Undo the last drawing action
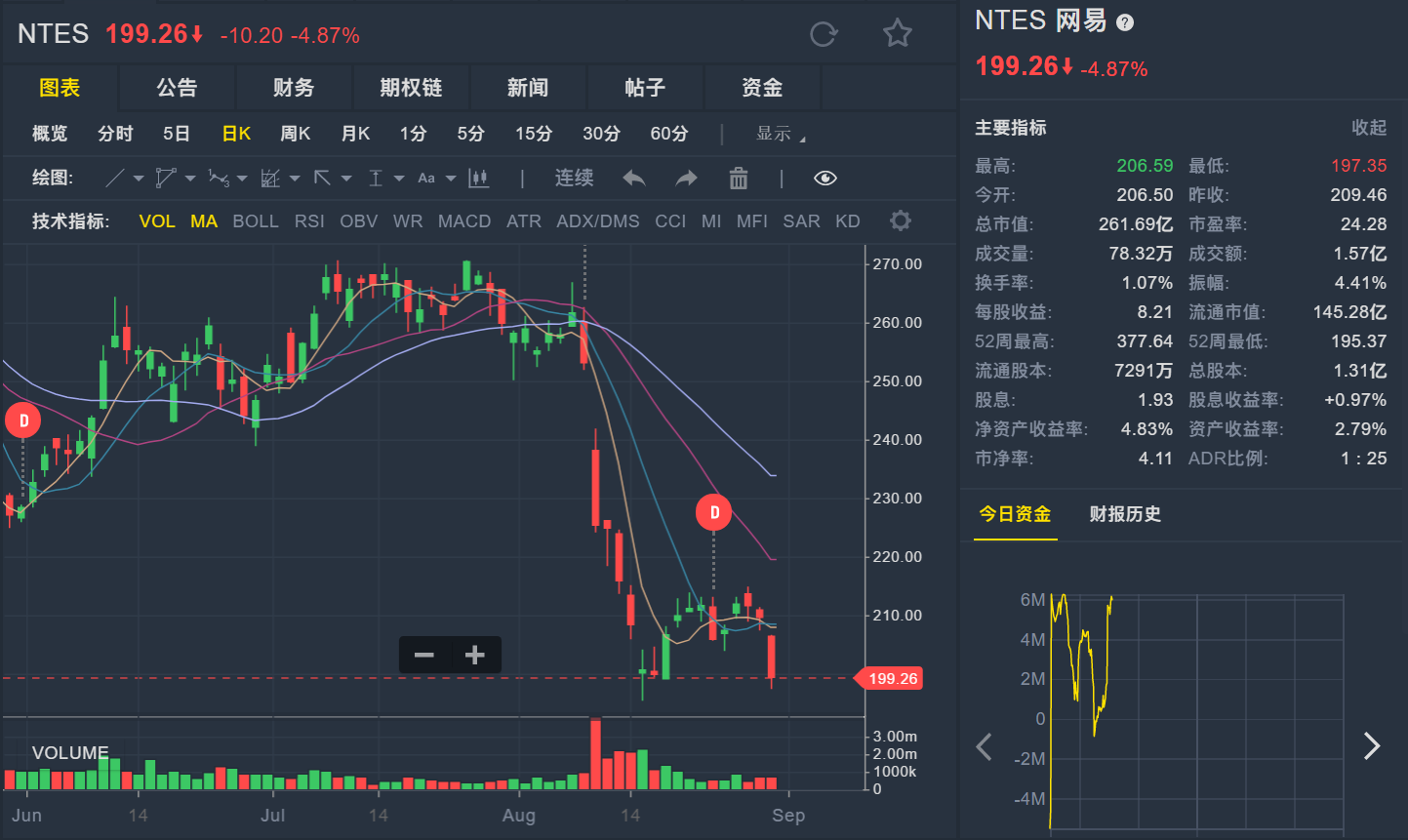1408x840 pixels. 634,179
